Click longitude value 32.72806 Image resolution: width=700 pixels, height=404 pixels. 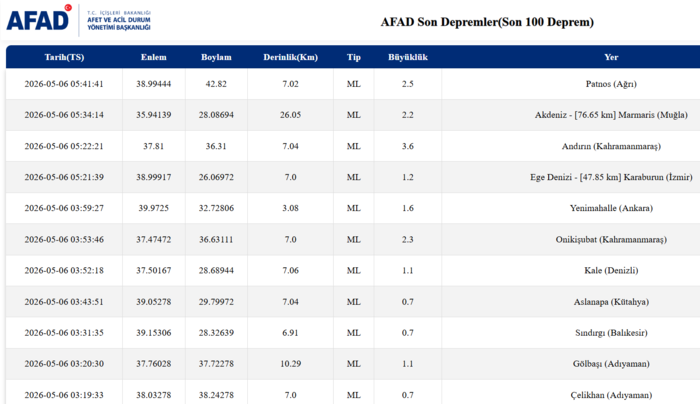pos(216,208)
